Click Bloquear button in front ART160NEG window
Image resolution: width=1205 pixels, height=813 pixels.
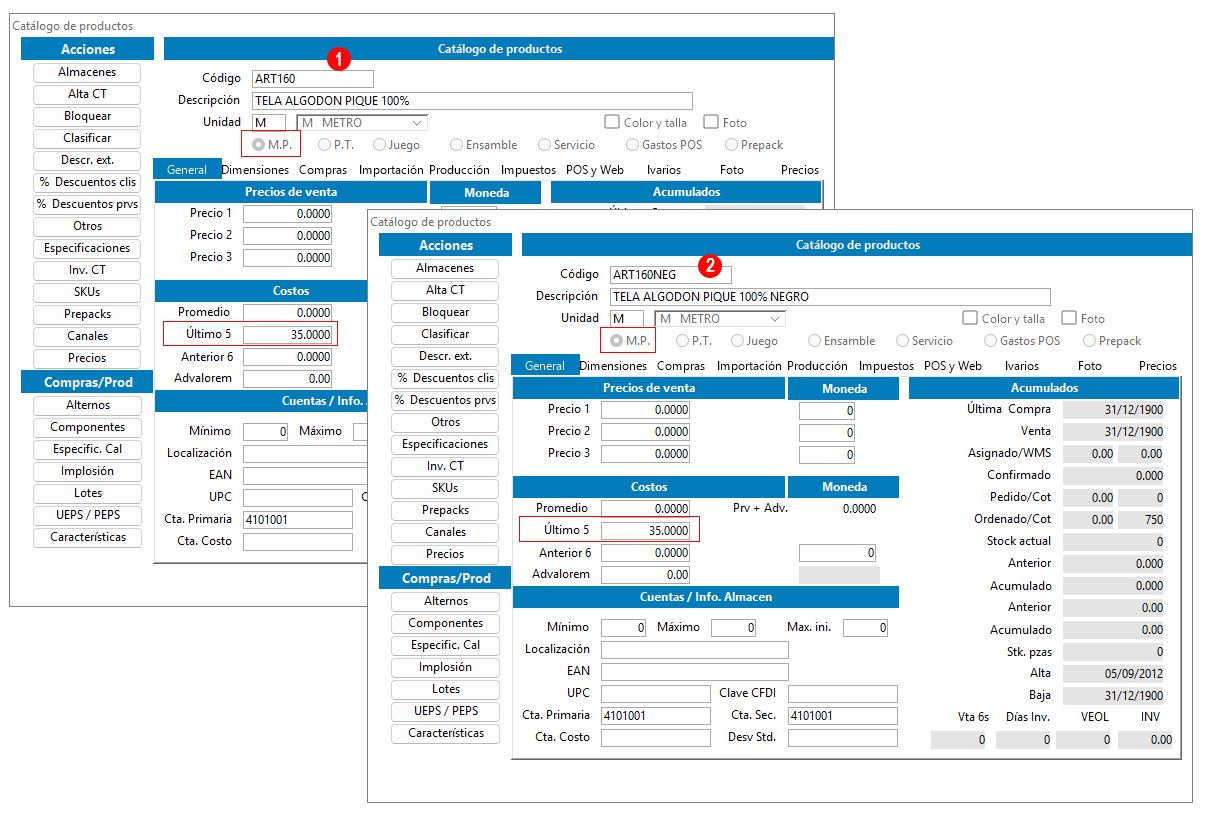click(445, 312)
